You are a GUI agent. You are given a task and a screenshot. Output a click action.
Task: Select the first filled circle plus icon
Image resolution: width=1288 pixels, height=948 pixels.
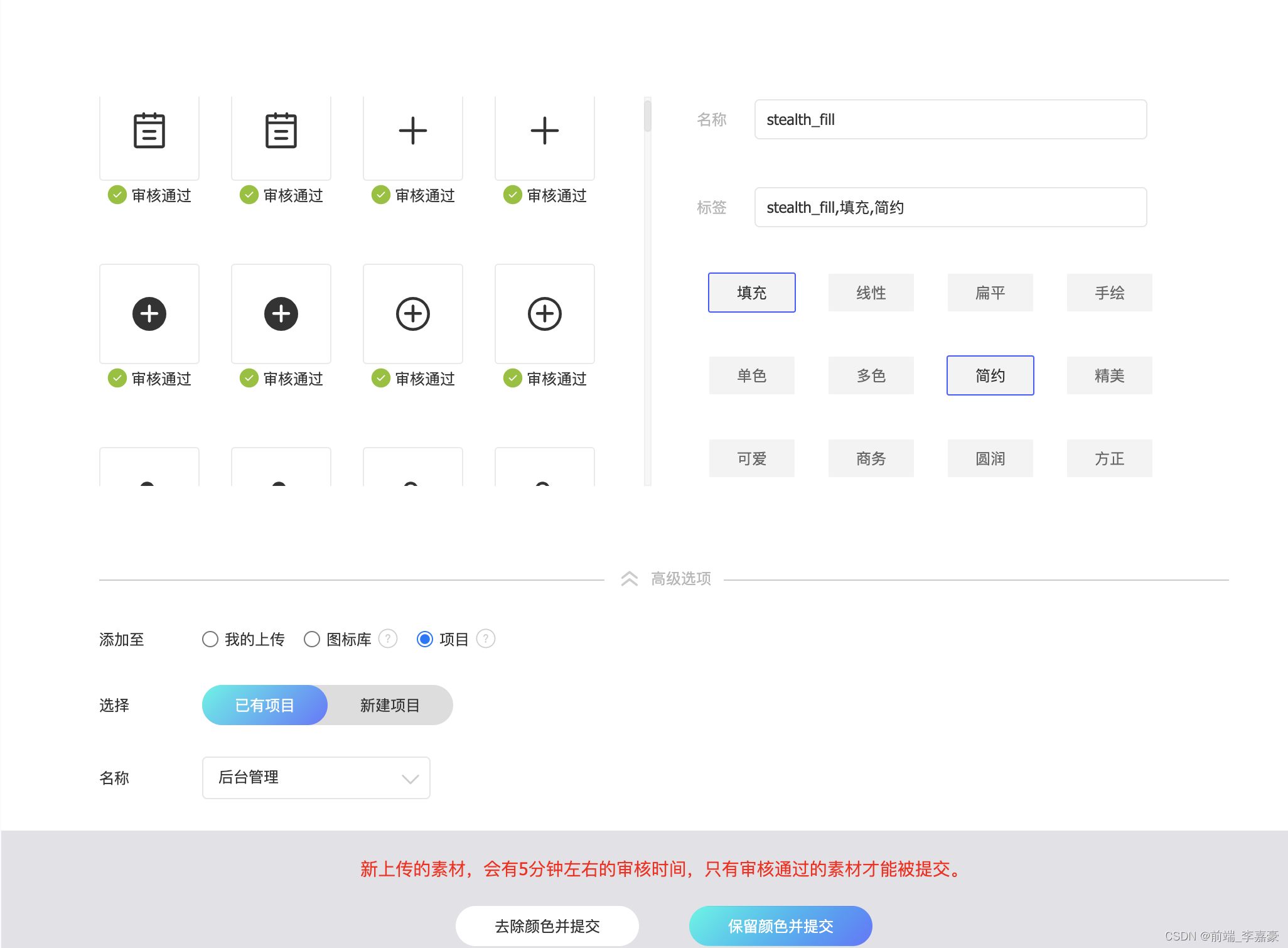click(x=149, y=314)
